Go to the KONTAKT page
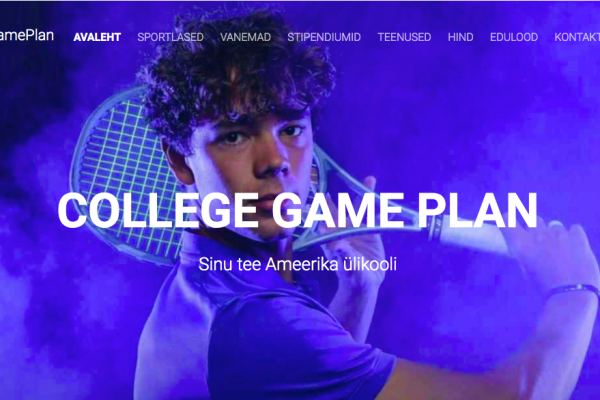600x400 pixels. click(x=577, y=37)
